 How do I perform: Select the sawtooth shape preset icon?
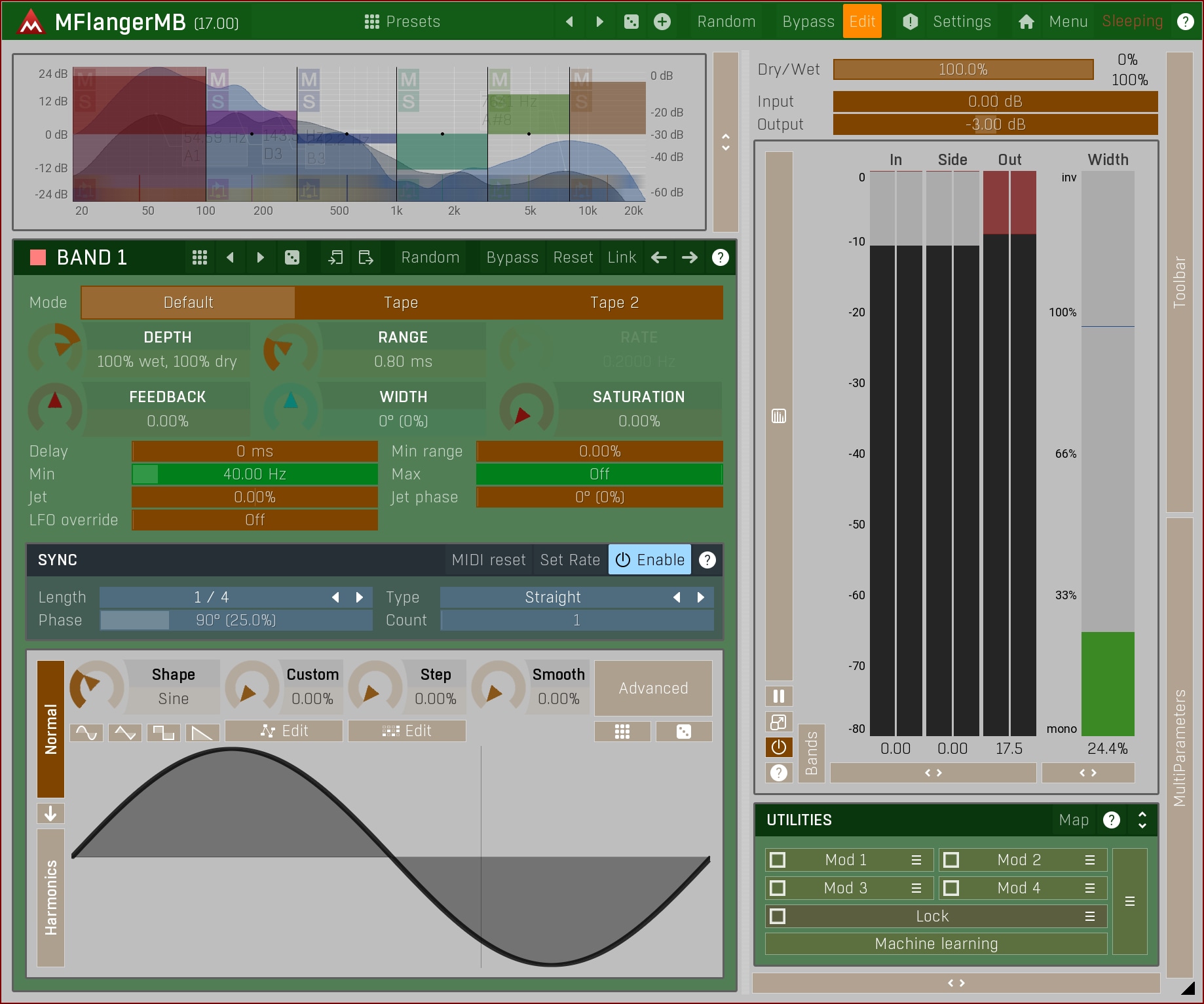202,732
